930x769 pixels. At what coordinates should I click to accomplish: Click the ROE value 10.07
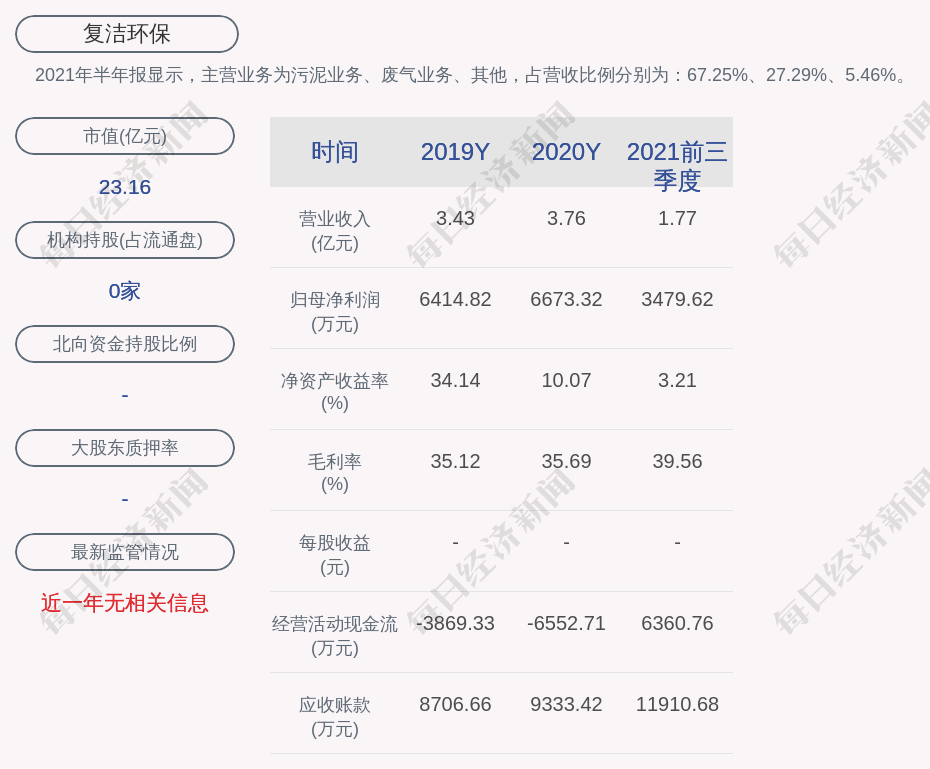pos(566,380)
